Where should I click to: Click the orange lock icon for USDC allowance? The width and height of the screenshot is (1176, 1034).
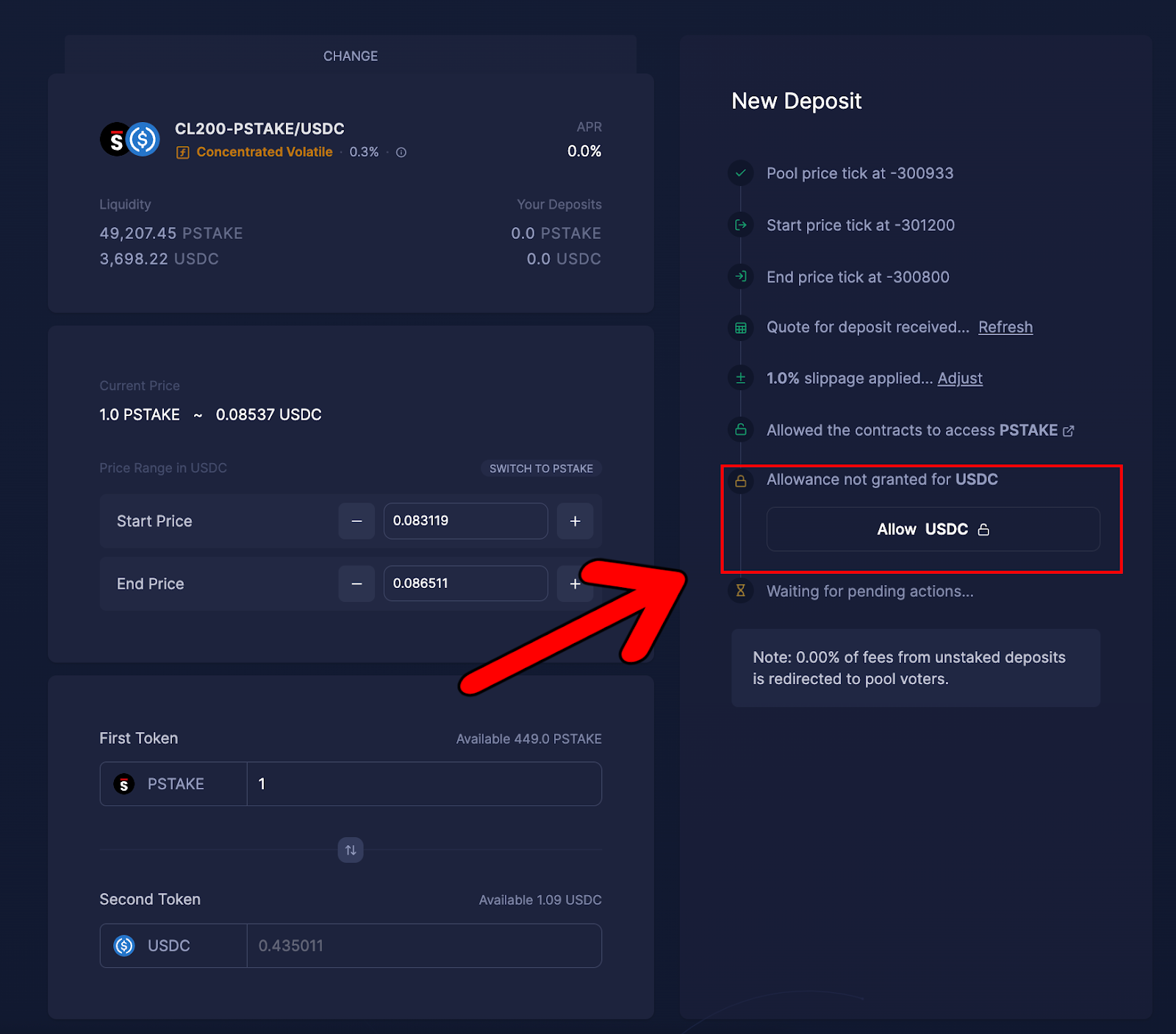741,481
